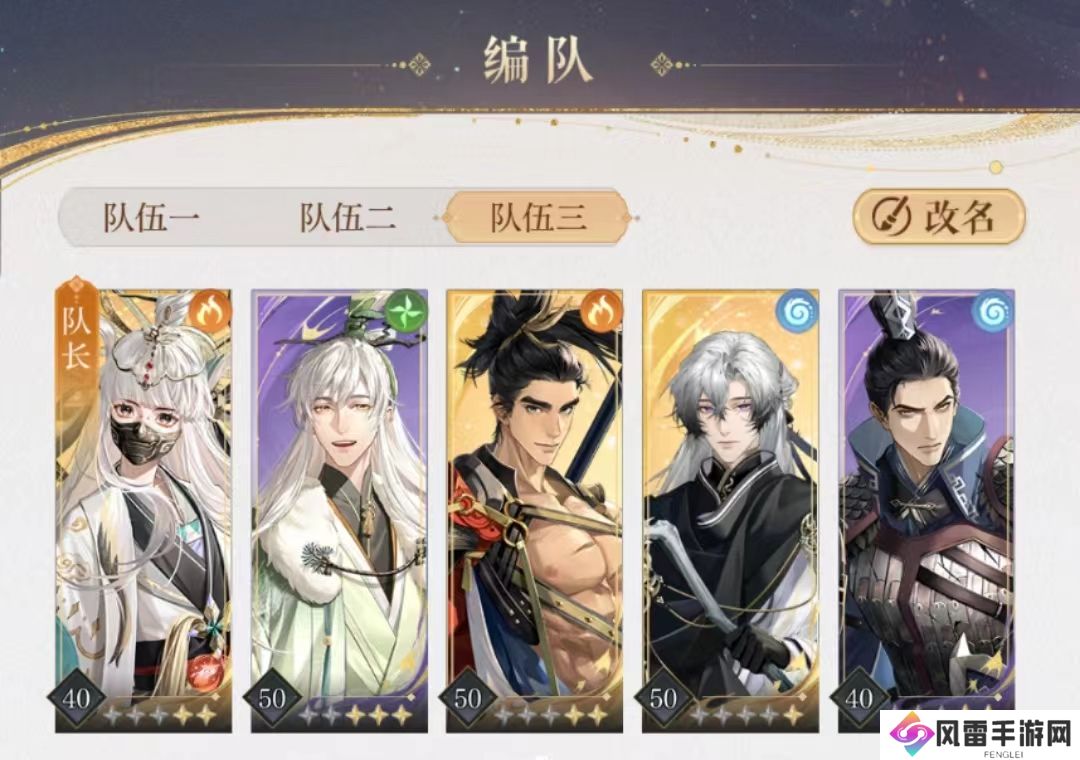Click the 改名 rename button
1080x760 pixels.
point(939,217)
